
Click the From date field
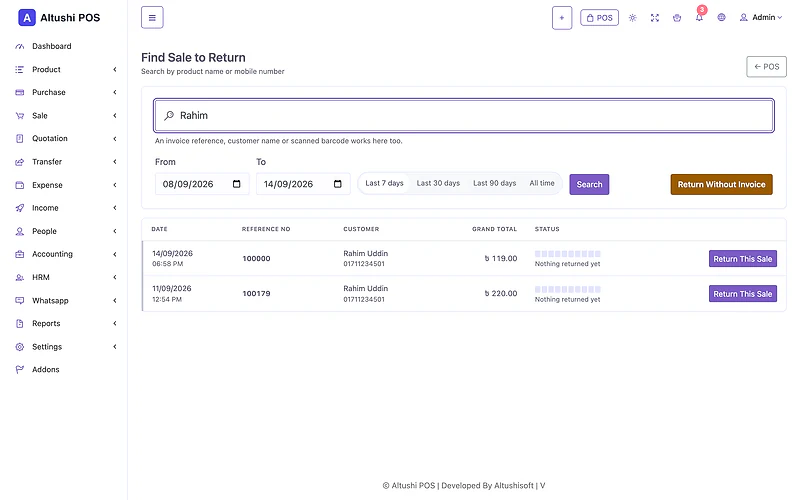202,184
